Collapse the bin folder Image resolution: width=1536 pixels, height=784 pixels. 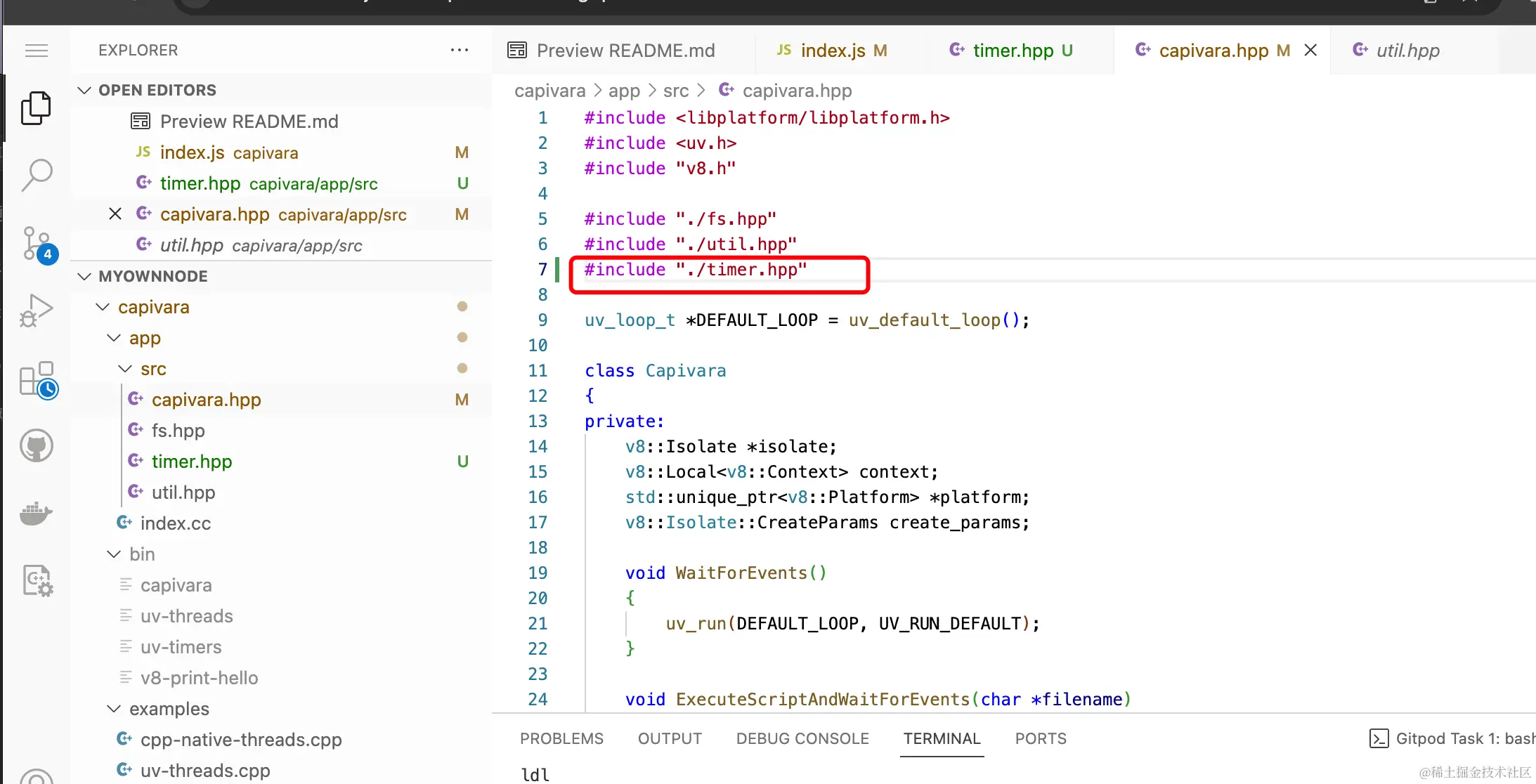(x=114, y=554)
